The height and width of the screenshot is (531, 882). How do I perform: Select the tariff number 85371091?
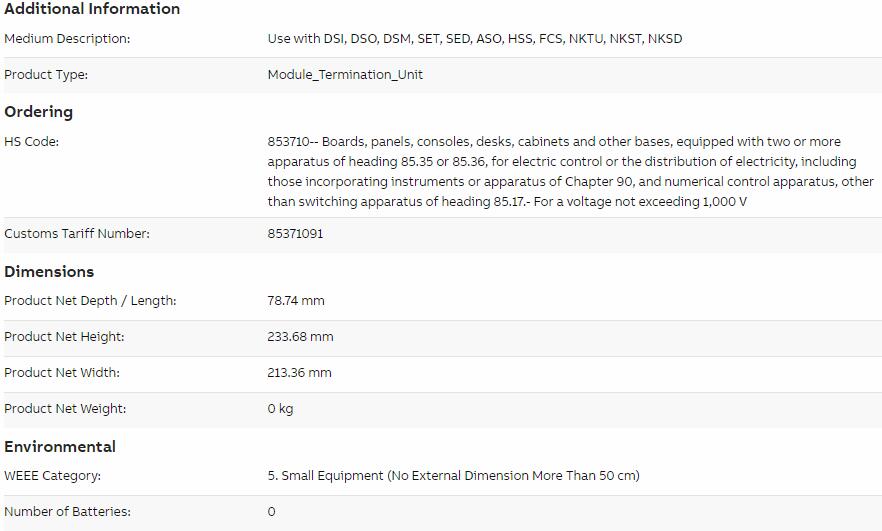[x=295, y=233]
